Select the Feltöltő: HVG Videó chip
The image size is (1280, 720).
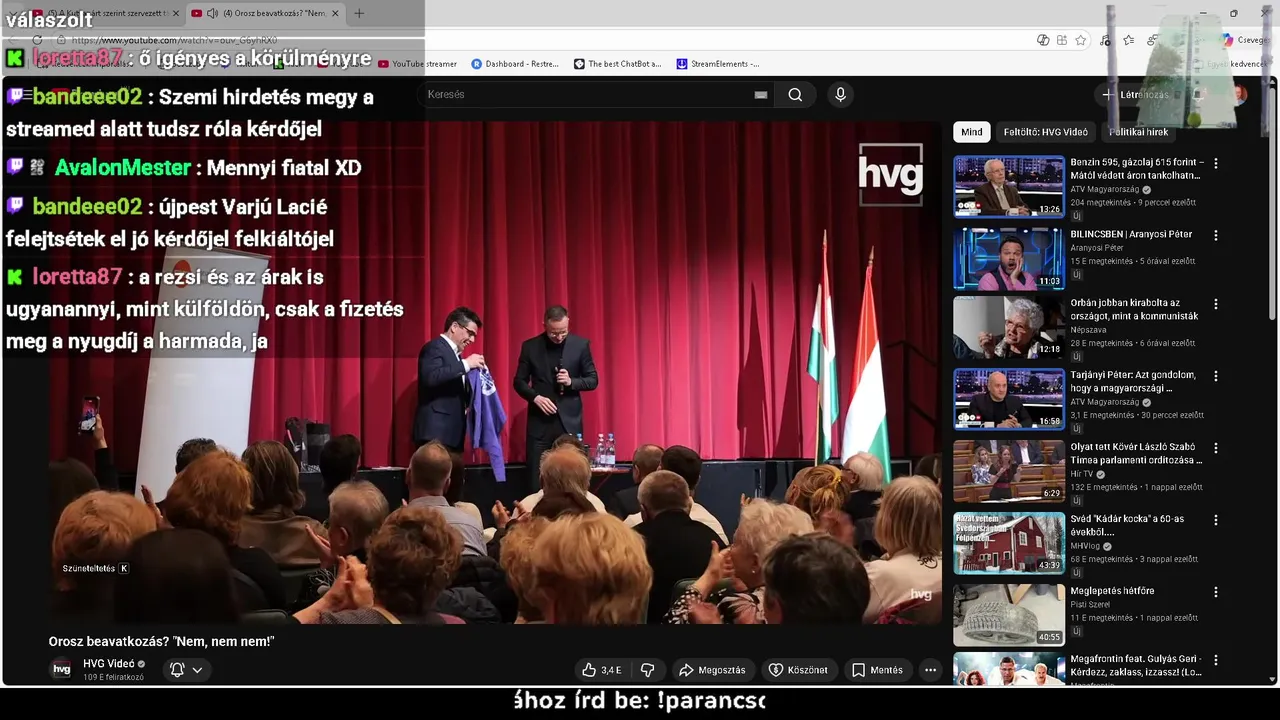[1045, 132]
